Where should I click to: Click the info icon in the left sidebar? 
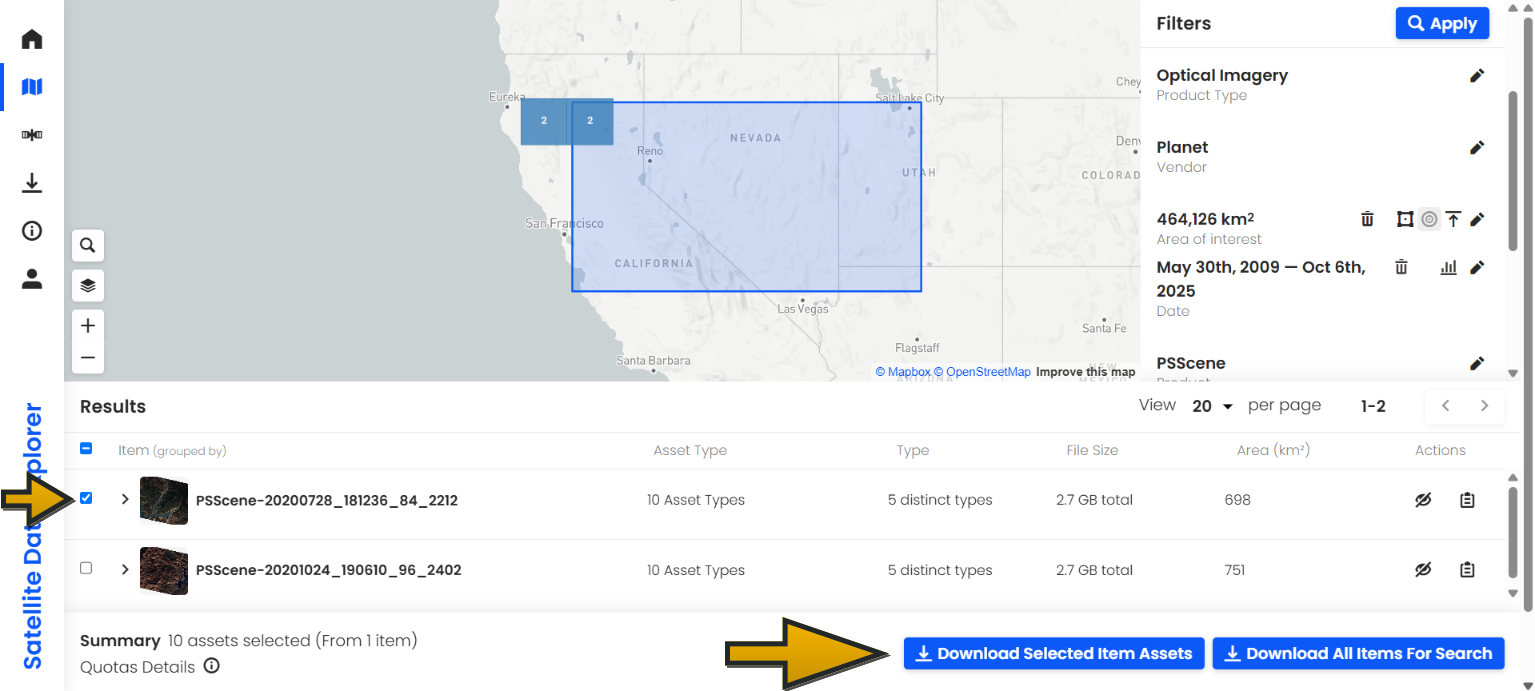point(31,231)
